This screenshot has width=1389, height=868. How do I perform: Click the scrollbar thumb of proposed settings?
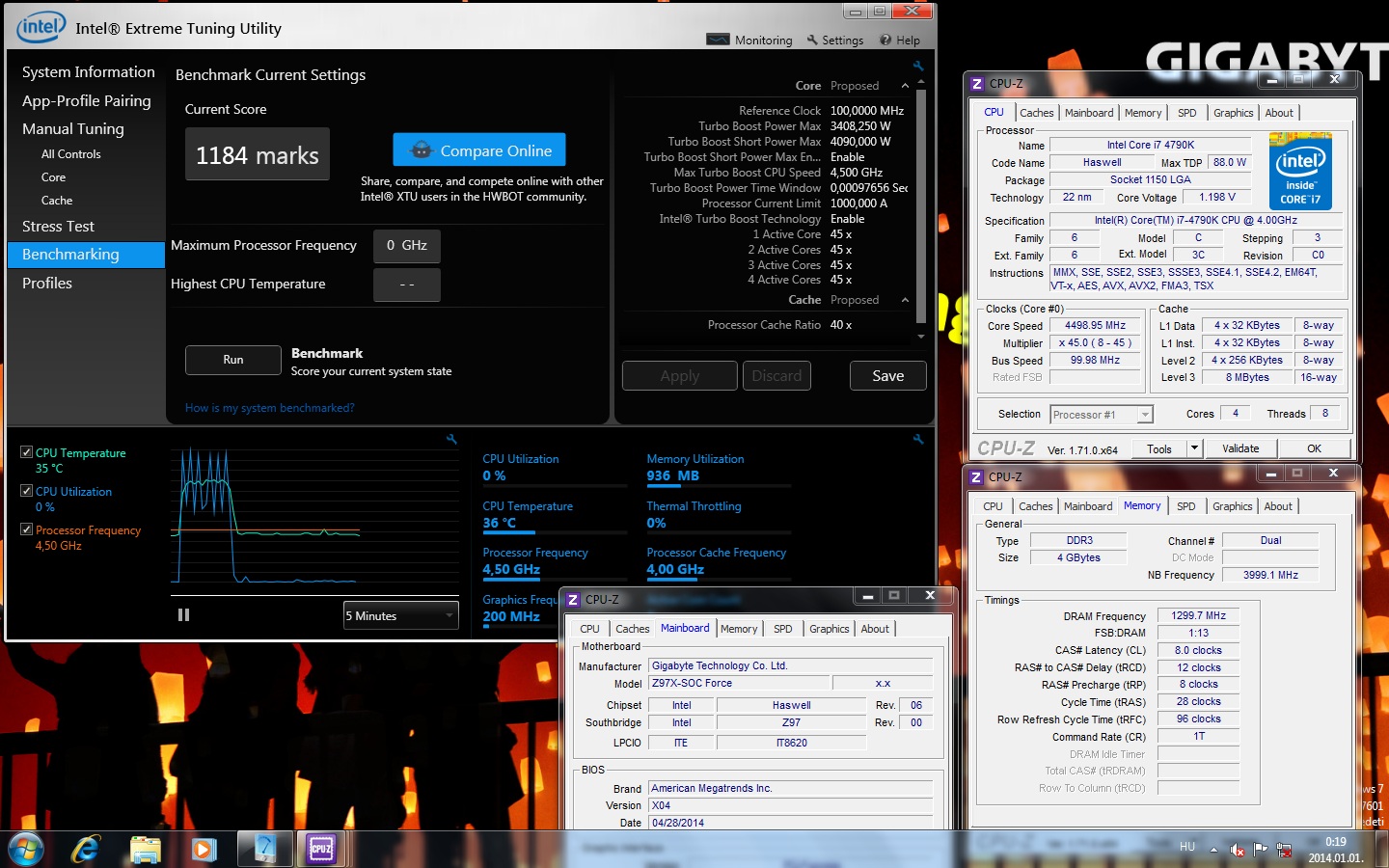pos(921,207)
